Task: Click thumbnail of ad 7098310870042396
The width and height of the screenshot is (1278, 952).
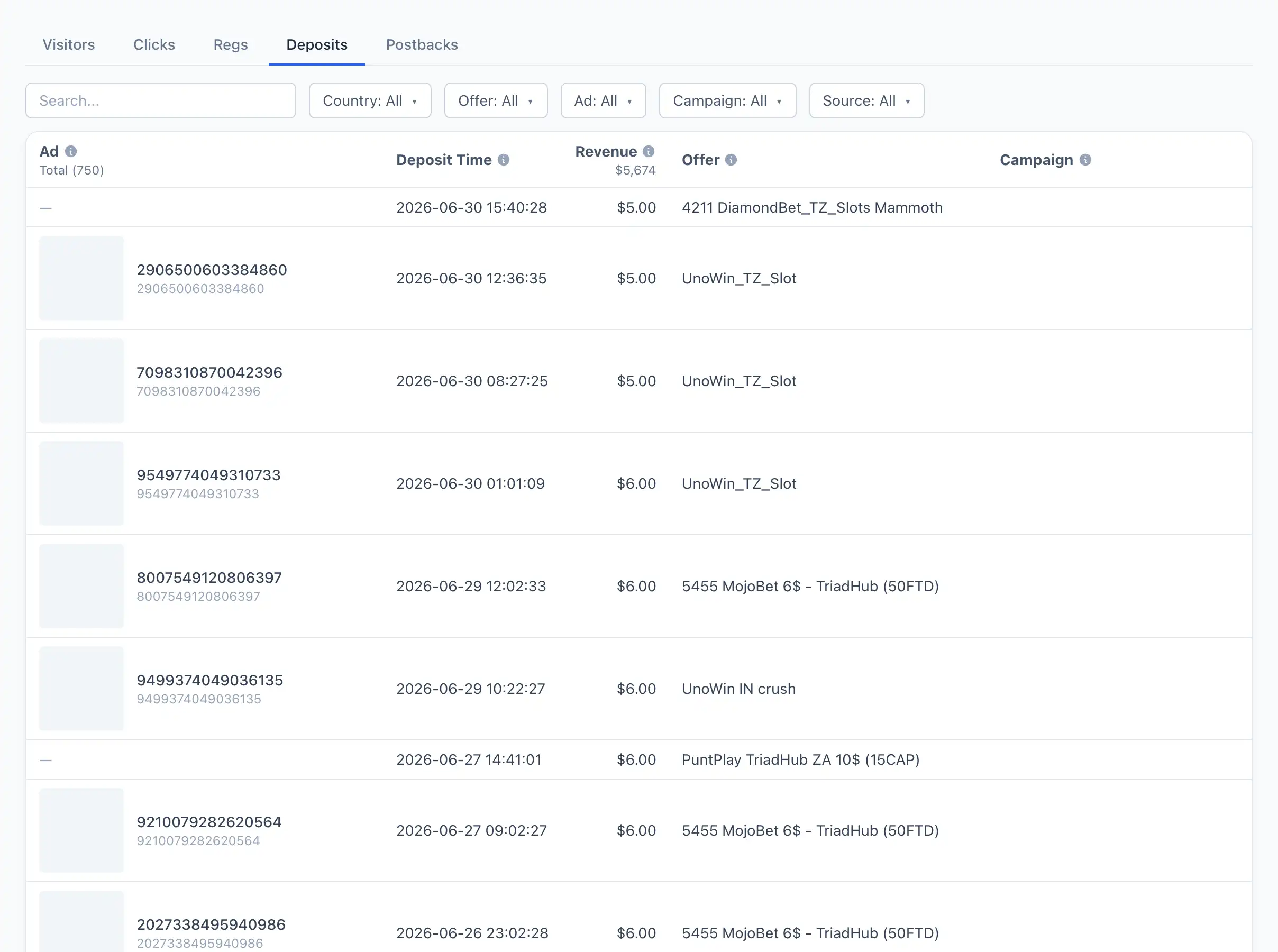Action: pos(81,381)
